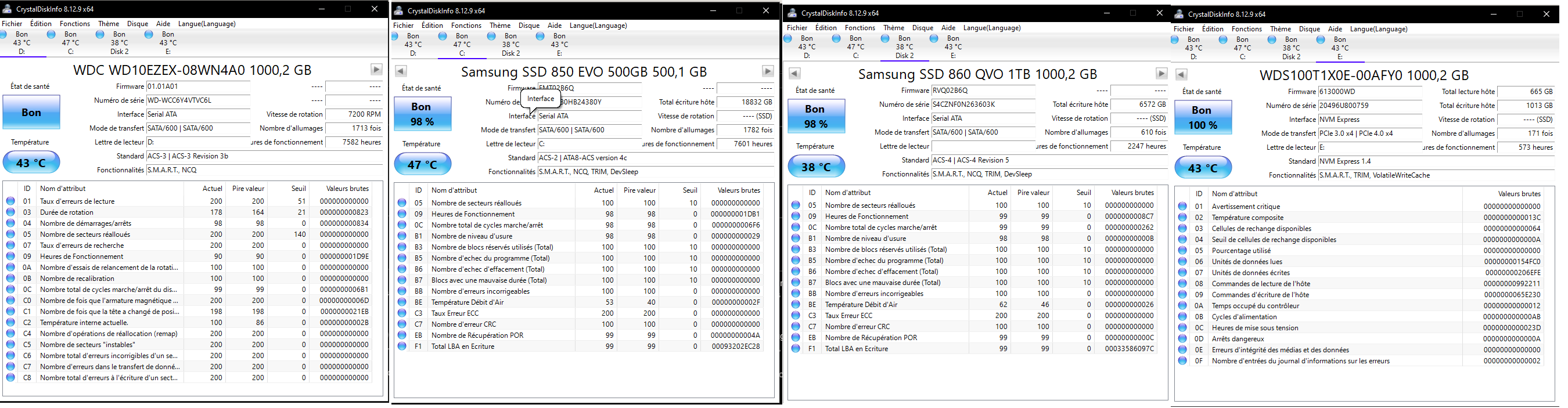Click the next disk arrow beside WDC WD10EZEX title
Image resolution: width=1568 pixels, height=408 pixels.
pos(376,69)
